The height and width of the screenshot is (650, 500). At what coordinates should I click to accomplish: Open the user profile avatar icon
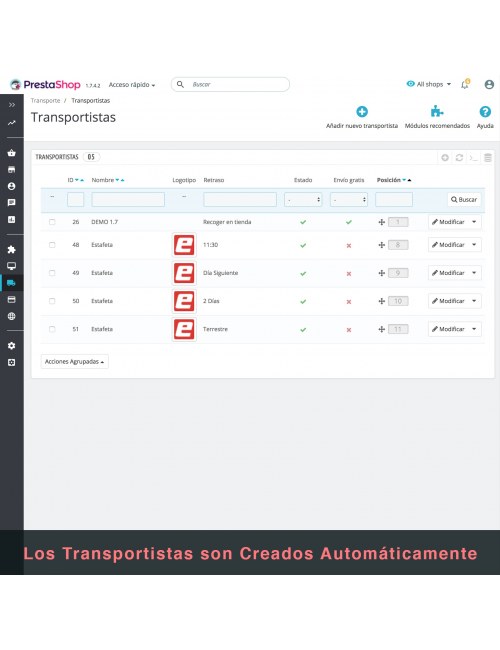tap(489, 85)
